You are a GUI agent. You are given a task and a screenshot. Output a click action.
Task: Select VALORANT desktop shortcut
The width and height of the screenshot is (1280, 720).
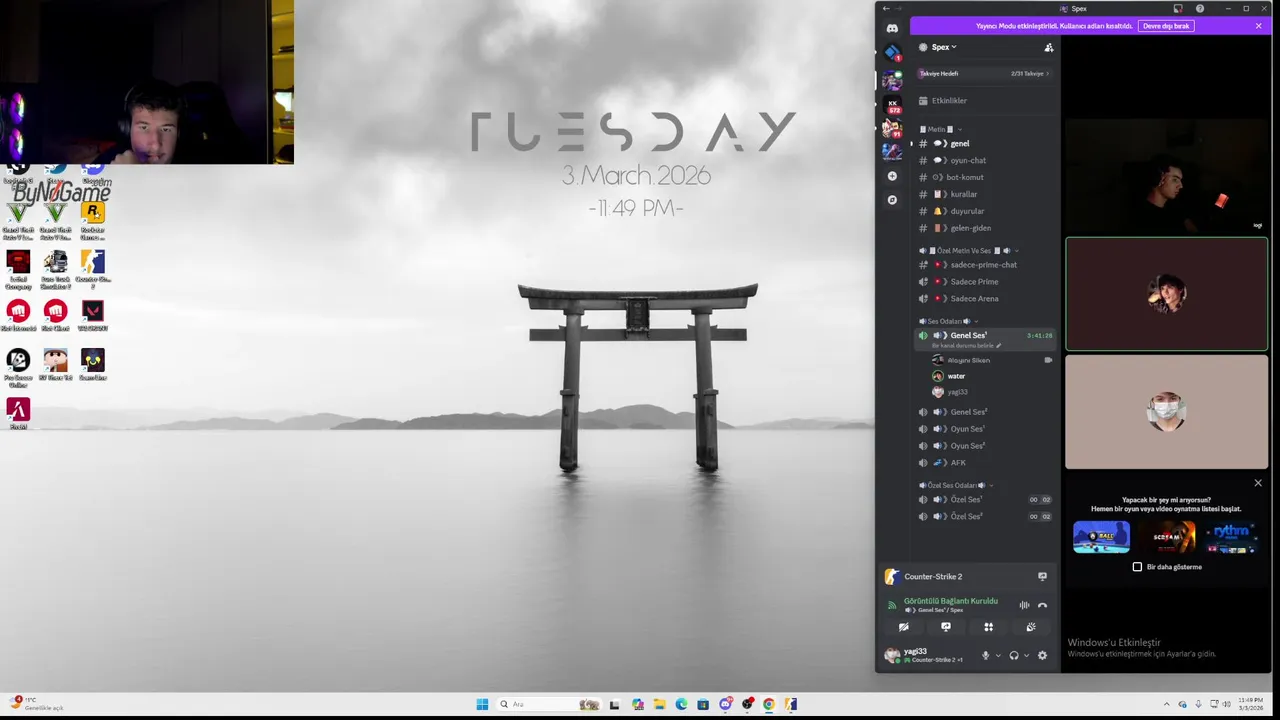point(93,316)
